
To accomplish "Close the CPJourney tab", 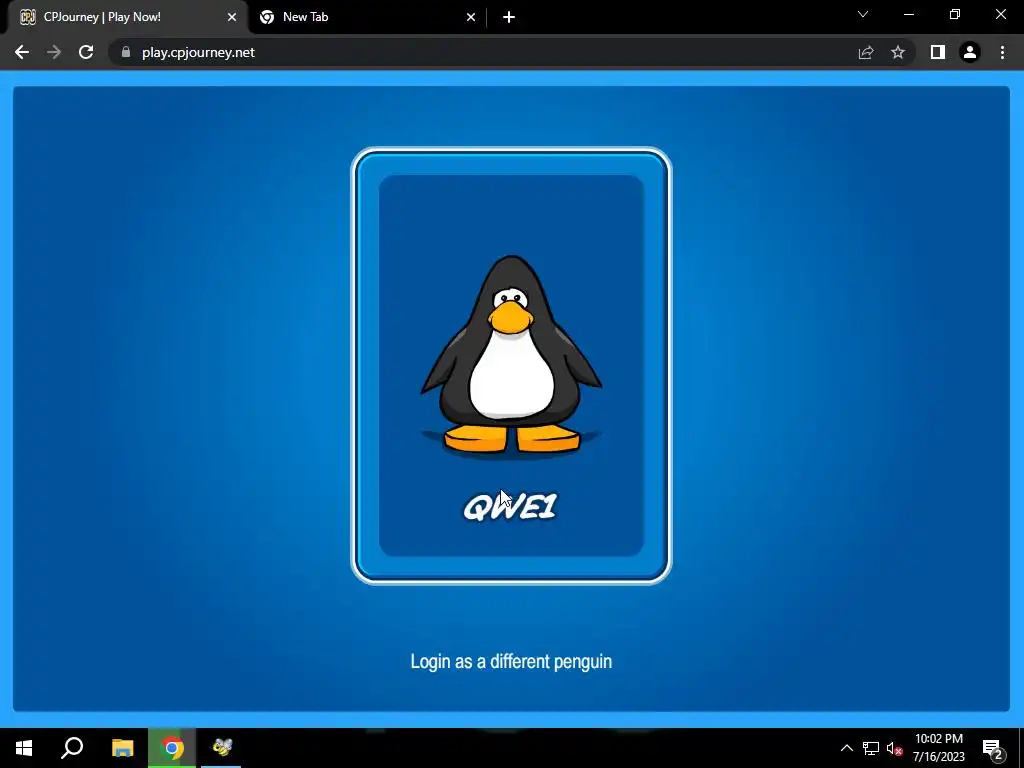I will coord(232,17).
